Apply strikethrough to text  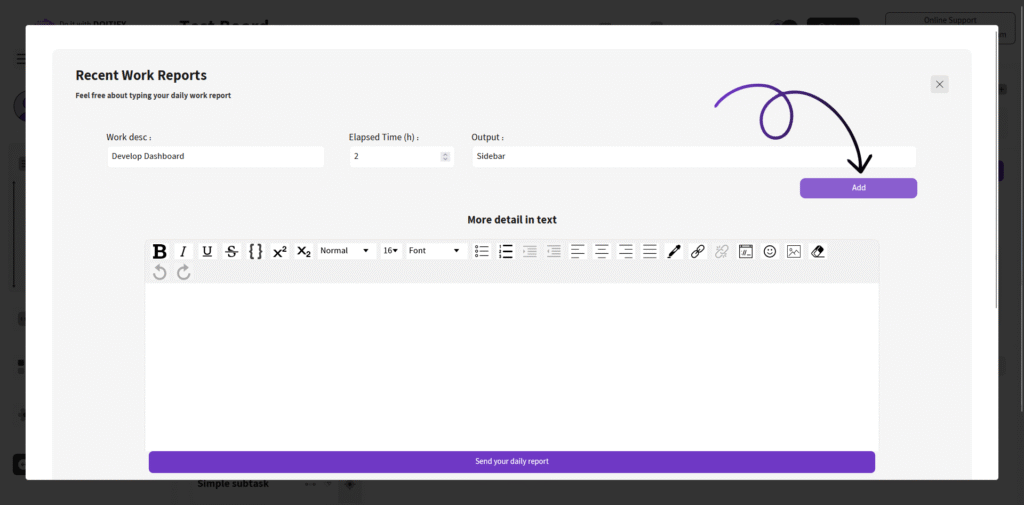(x=232, y=252)
